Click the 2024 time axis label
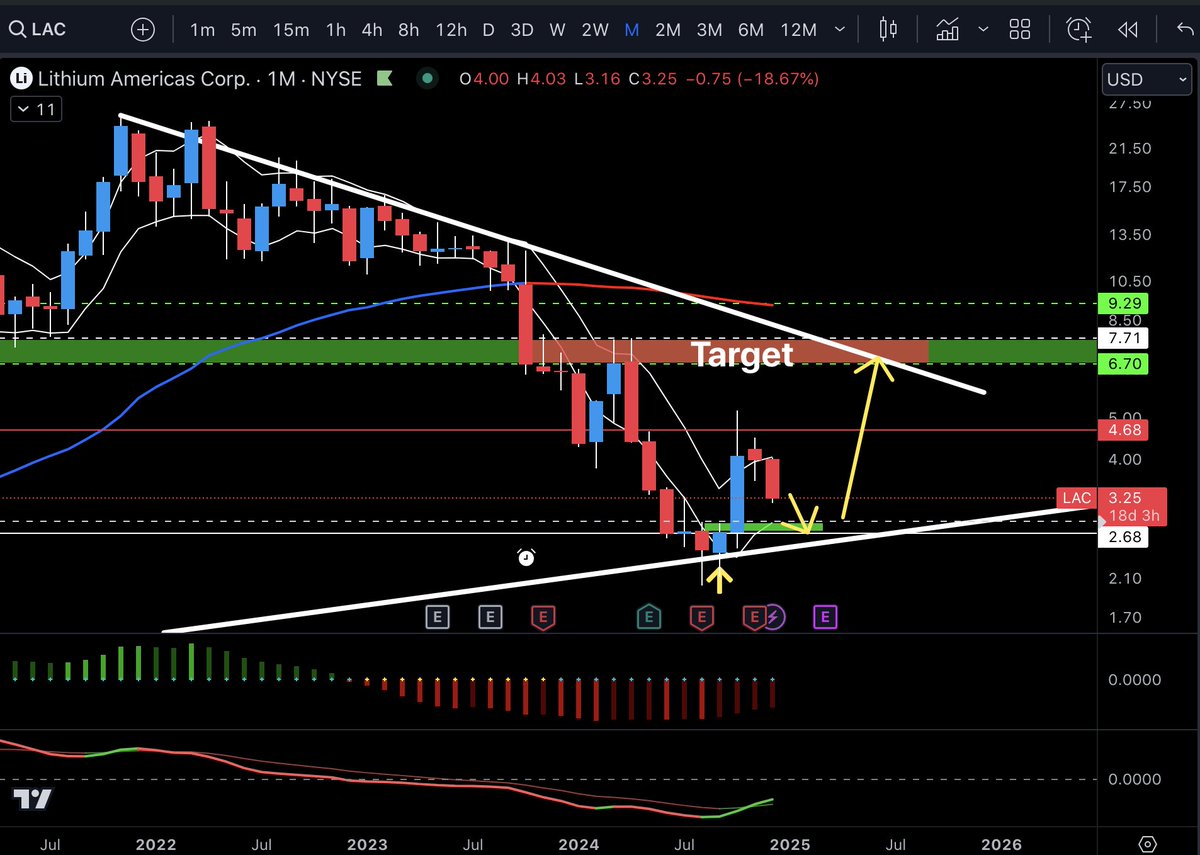 (579, 843)
